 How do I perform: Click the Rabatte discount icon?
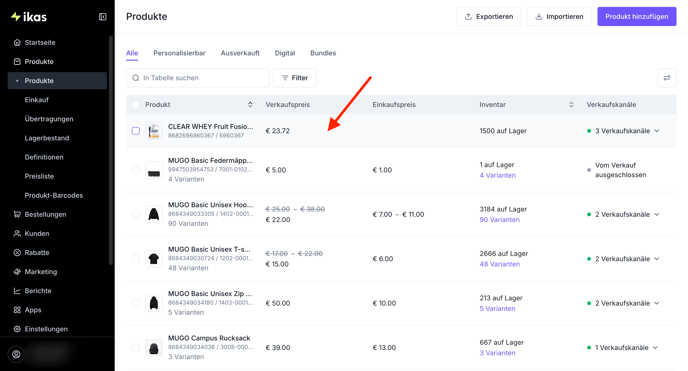tap(17, 253)
